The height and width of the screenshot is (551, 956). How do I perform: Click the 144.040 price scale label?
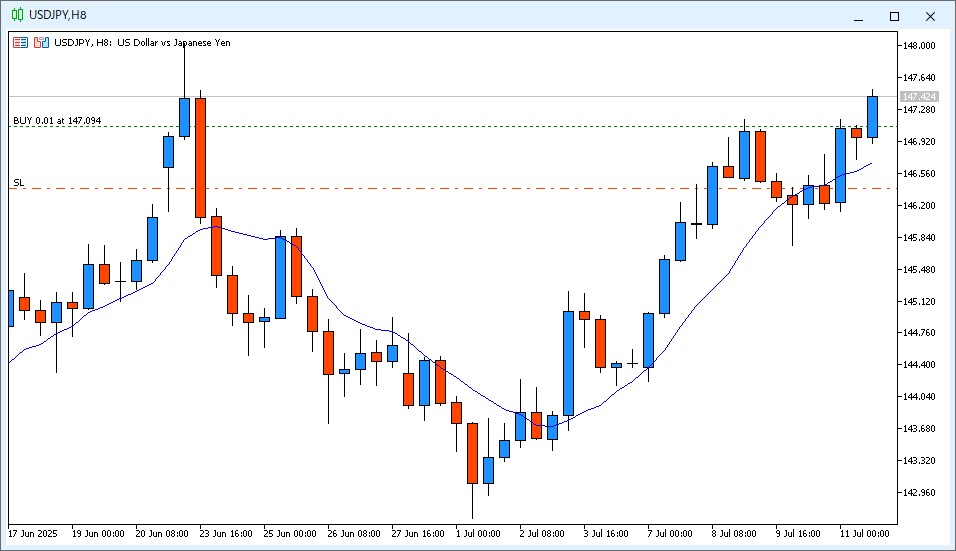[919, 397]
